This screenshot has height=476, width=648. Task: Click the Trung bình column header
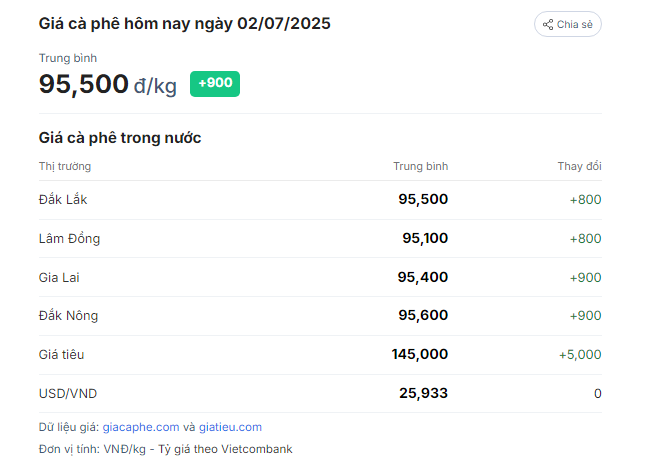tap(421, 166)
